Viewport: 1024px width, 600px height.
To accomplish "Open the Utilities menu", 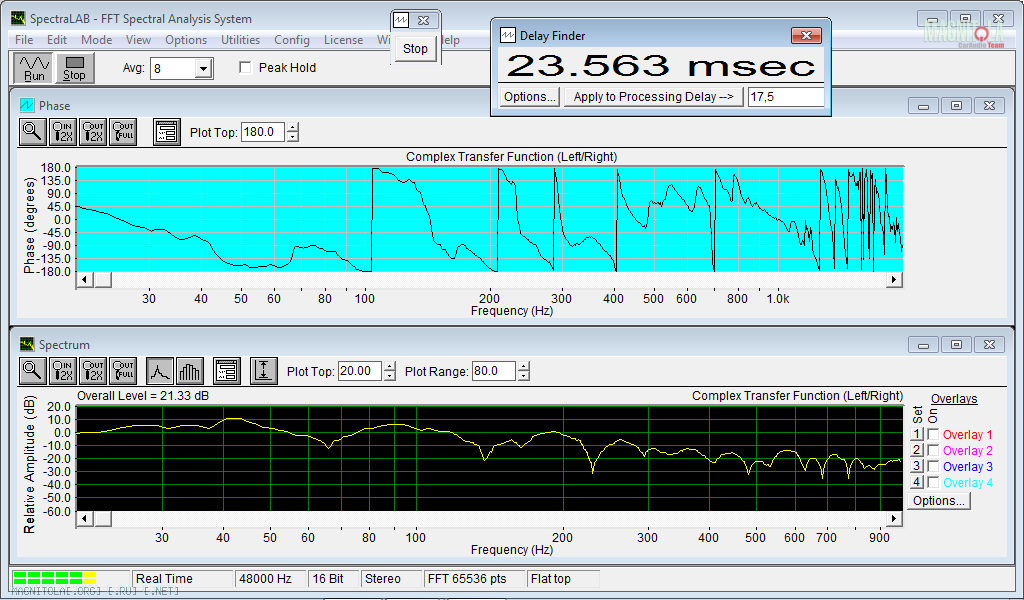I will click(x=240, y=40).
